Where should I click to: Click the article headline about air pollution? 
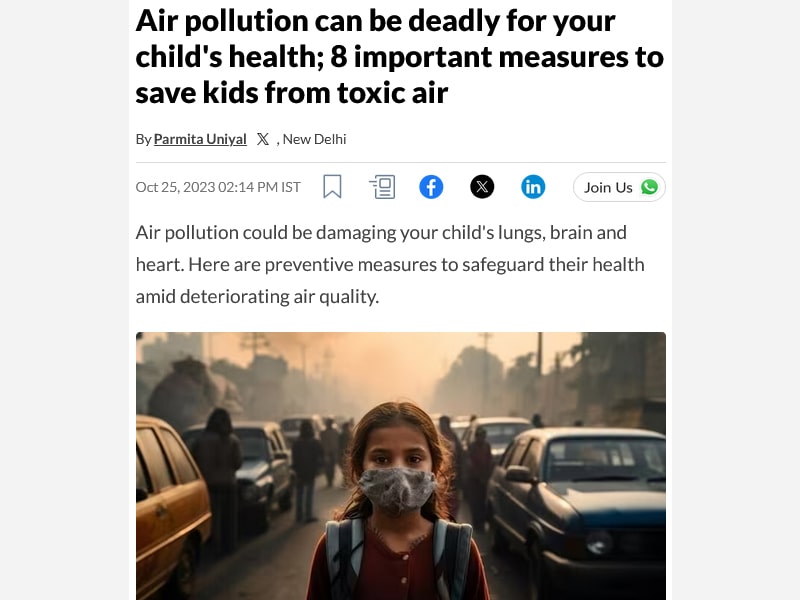[399, 57]
